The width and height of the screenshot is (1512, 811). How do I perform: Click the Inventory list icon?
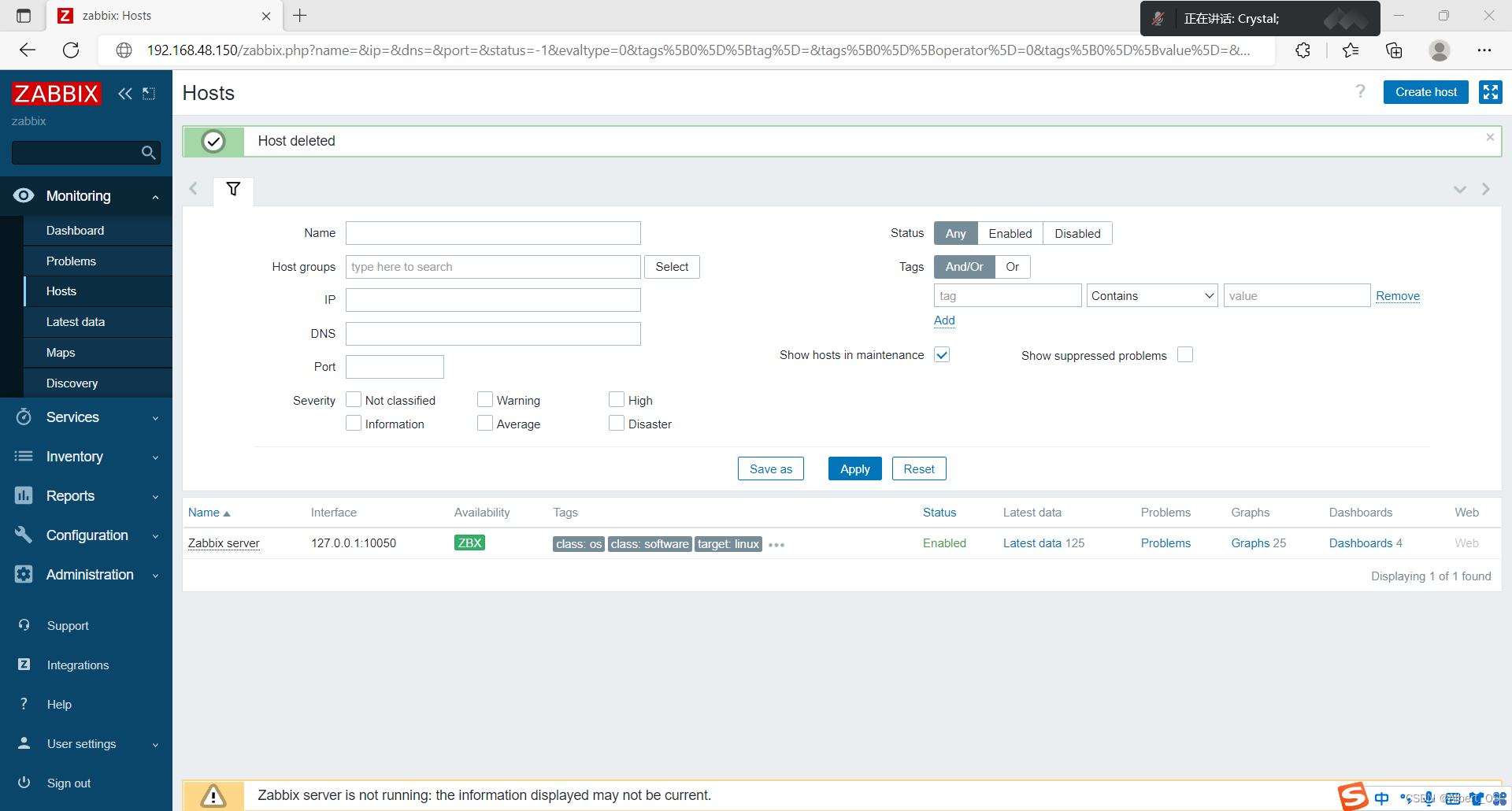pyautogui.click(x=24, y=456)
